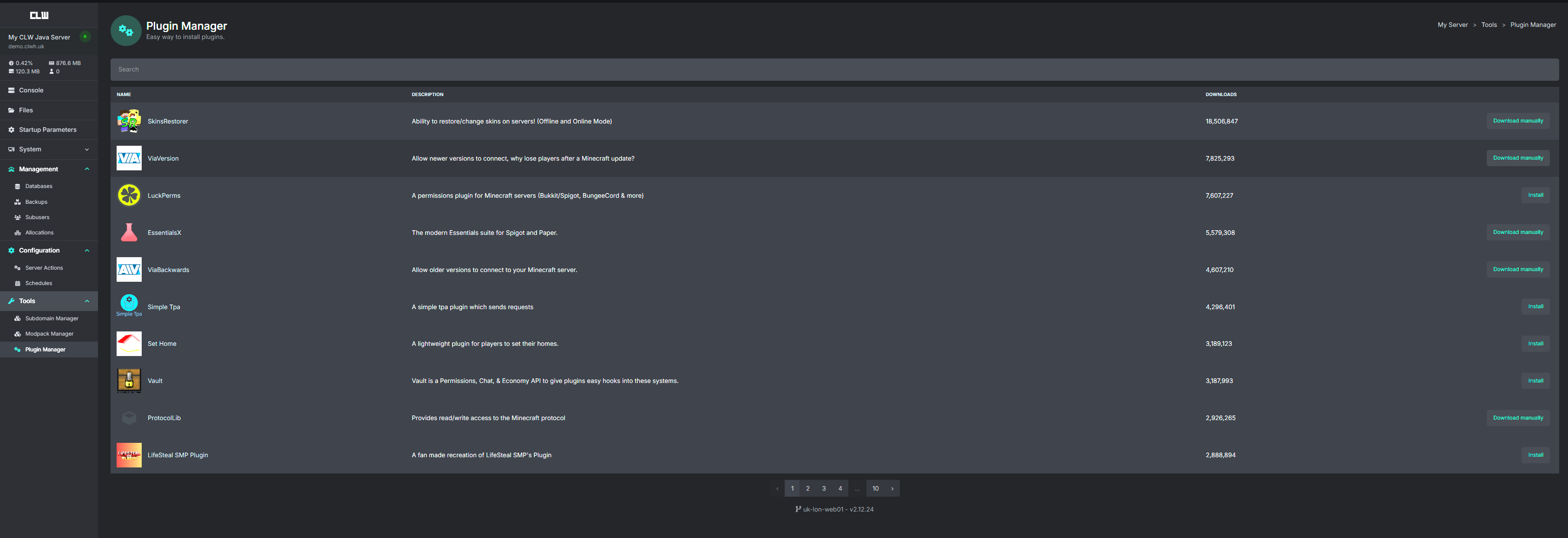1568x538 pixels.
Task: Click the Schedules calendar icon
Action: click(18, 283)
